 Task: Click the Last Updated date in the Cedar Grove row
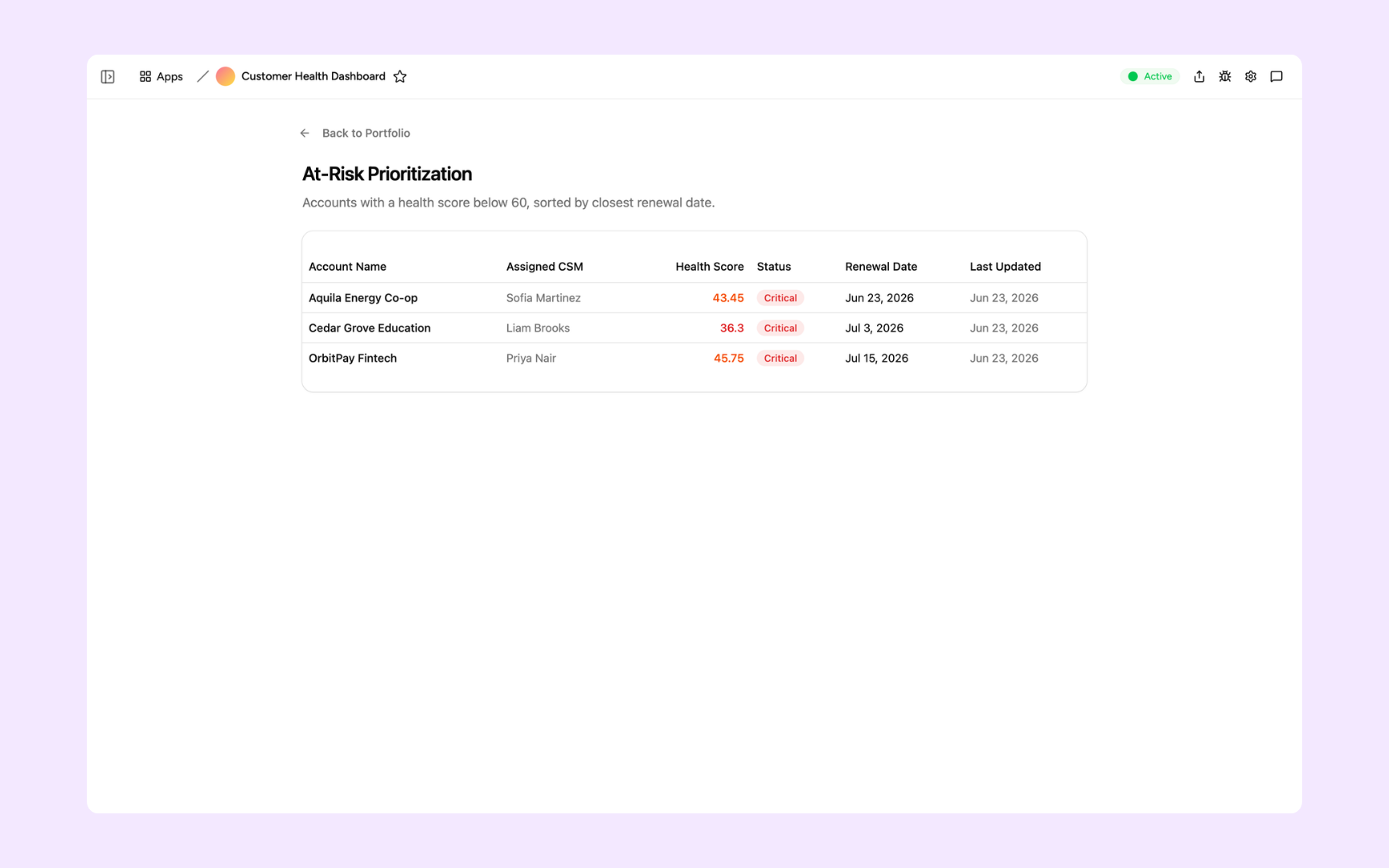(x=1004, y=328)
